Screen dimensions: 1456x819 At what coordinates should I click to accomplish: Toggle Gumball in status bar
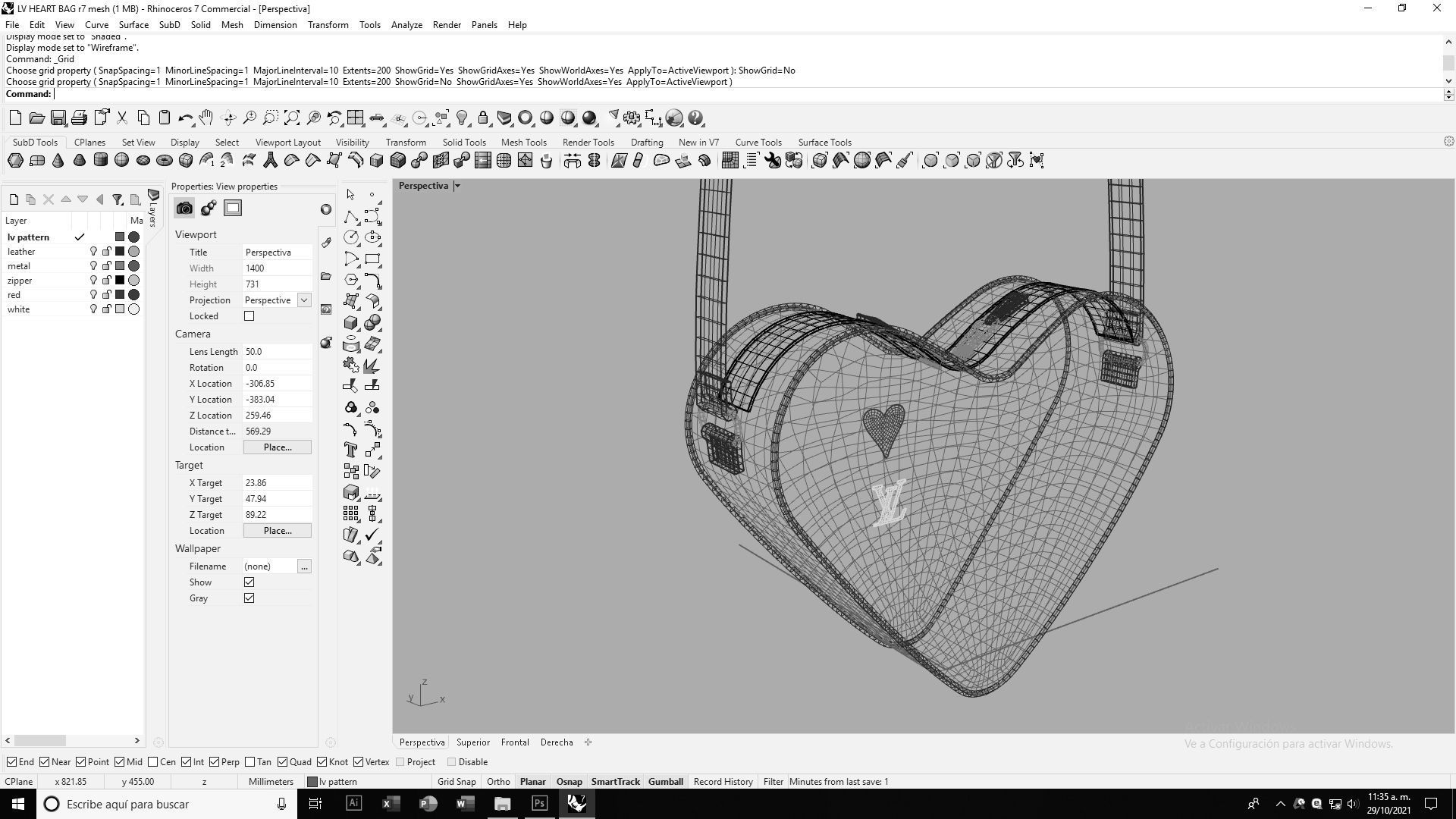pyautogui.click(x=666, y=782)
